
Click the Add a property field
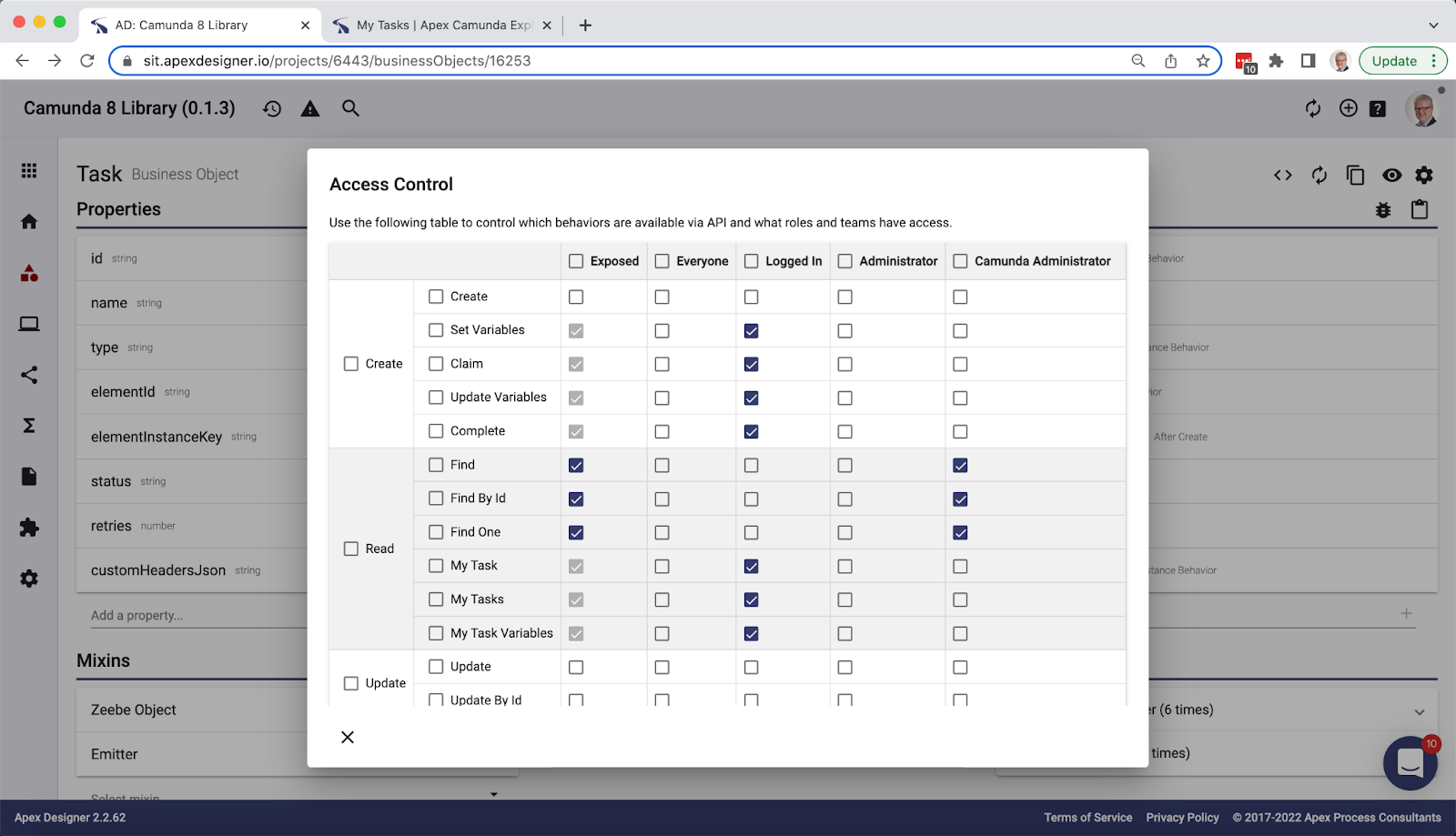198,615
